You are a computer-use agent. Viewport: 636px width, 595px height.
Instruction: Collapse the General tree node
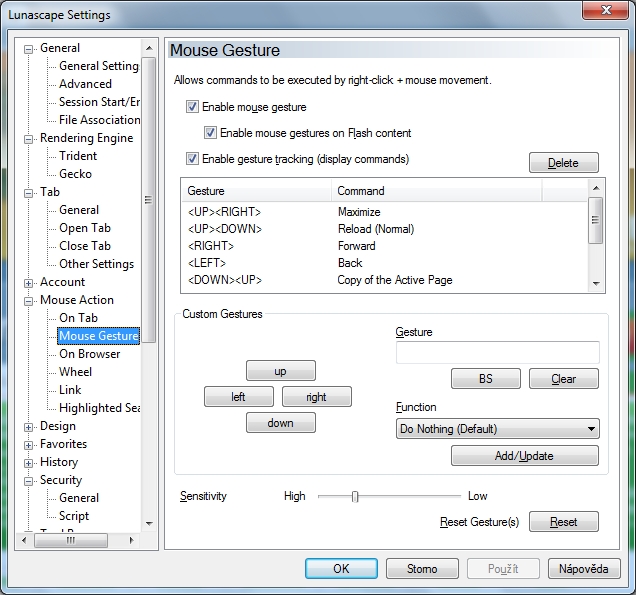coord(28,49)
